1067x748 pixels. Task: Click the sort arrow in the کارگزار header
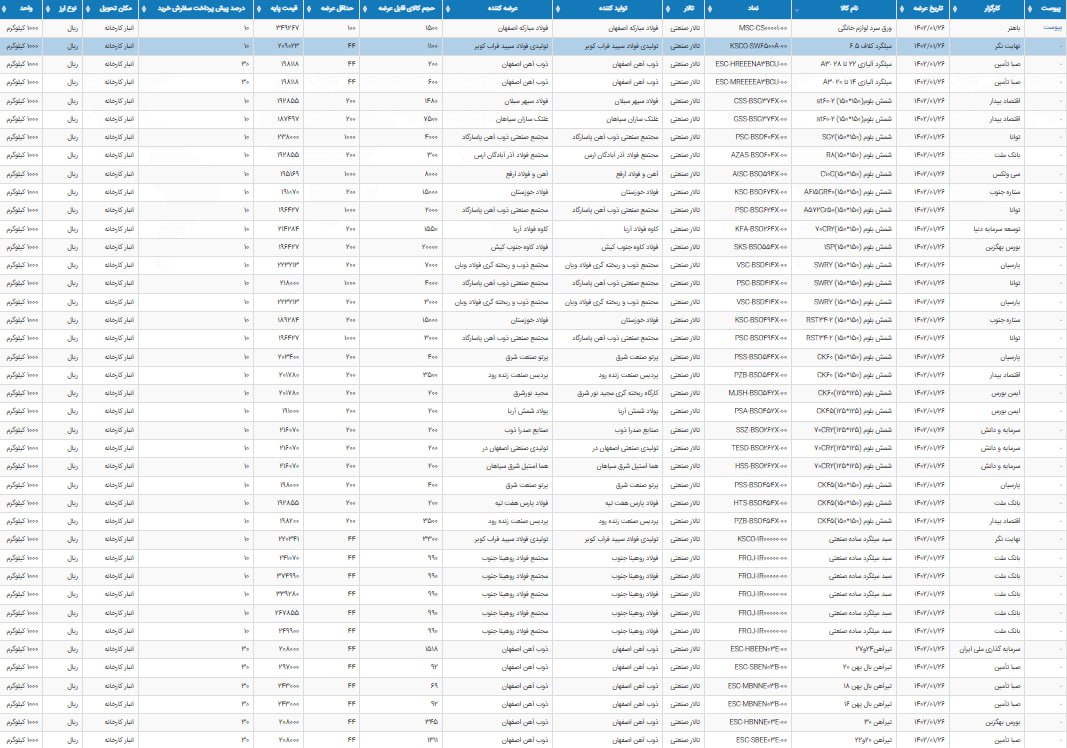[954, 9]
